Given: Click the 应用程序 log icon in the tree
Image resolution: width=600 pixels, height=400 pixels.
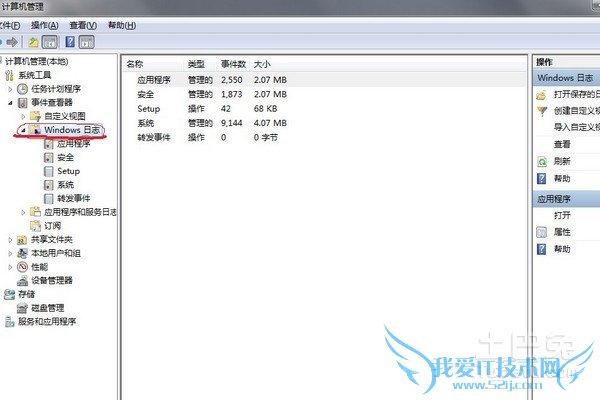Looking at the screenshot, I should (x=49, y=144).
